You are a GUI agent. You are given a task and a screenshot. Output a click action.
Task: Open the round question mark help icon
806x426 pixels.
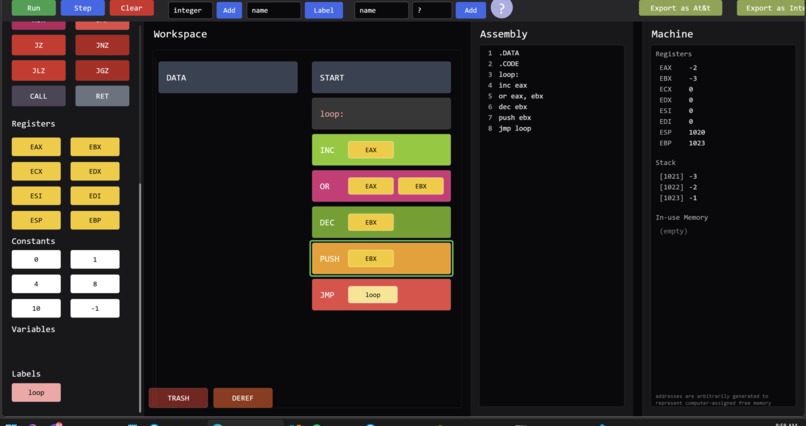tap(502, 8)
